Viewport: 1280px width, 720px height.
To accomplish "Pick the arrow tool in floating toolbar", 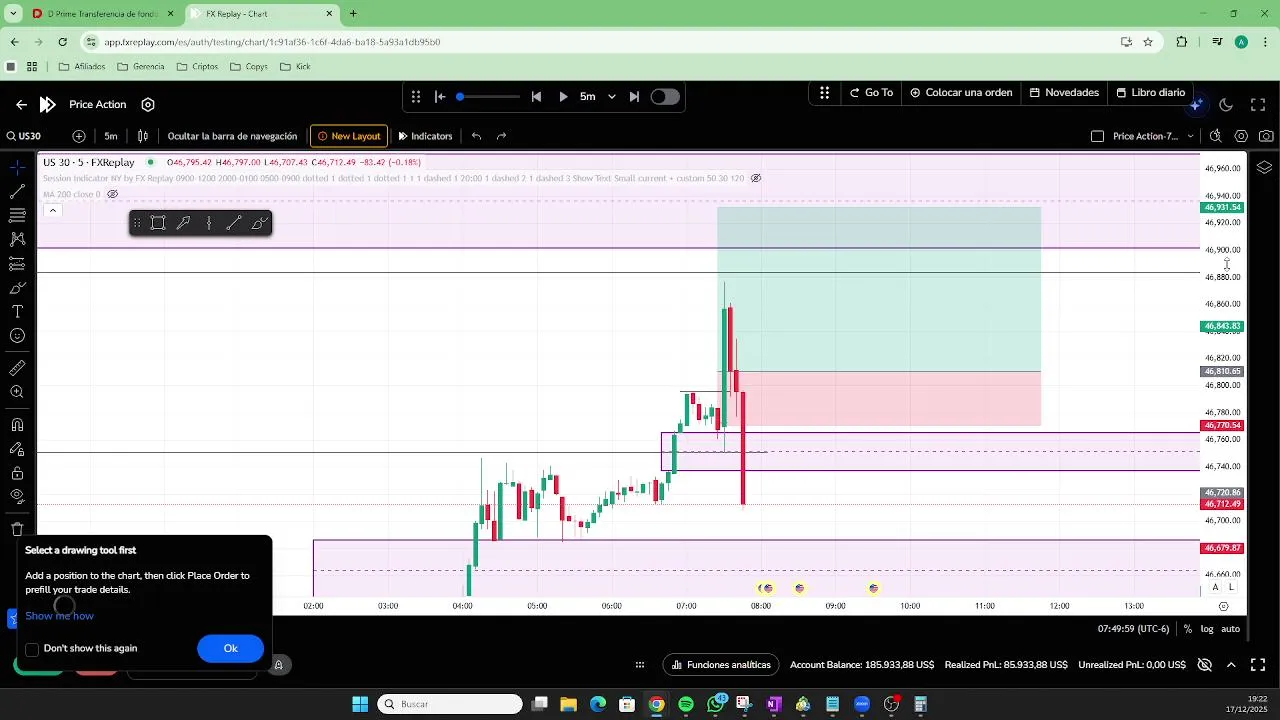I will 183,223.
